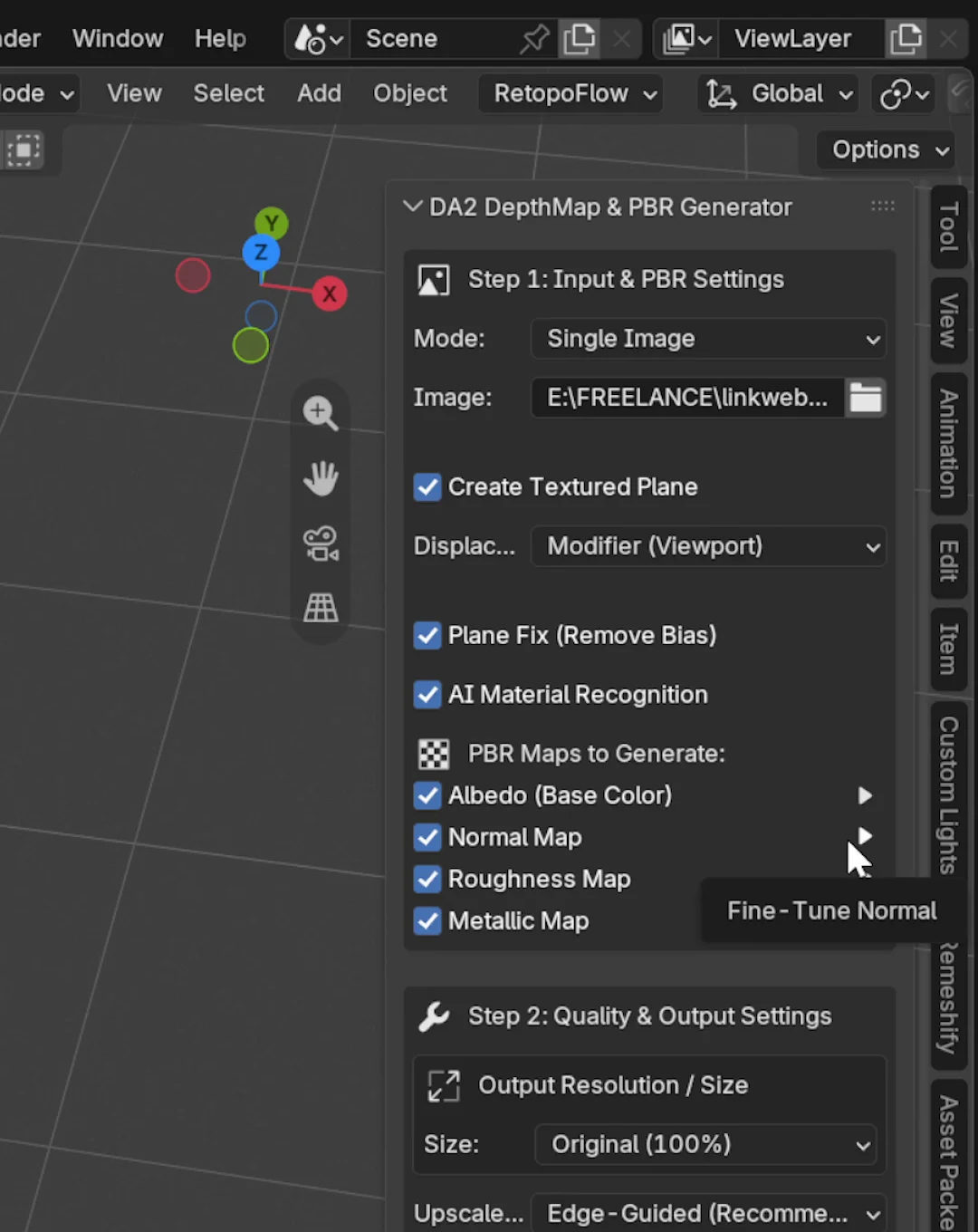The height and width of the screenshot is (1232, 978).
Task: Click the red X axis gizmo ball
Action: (330, 294)
